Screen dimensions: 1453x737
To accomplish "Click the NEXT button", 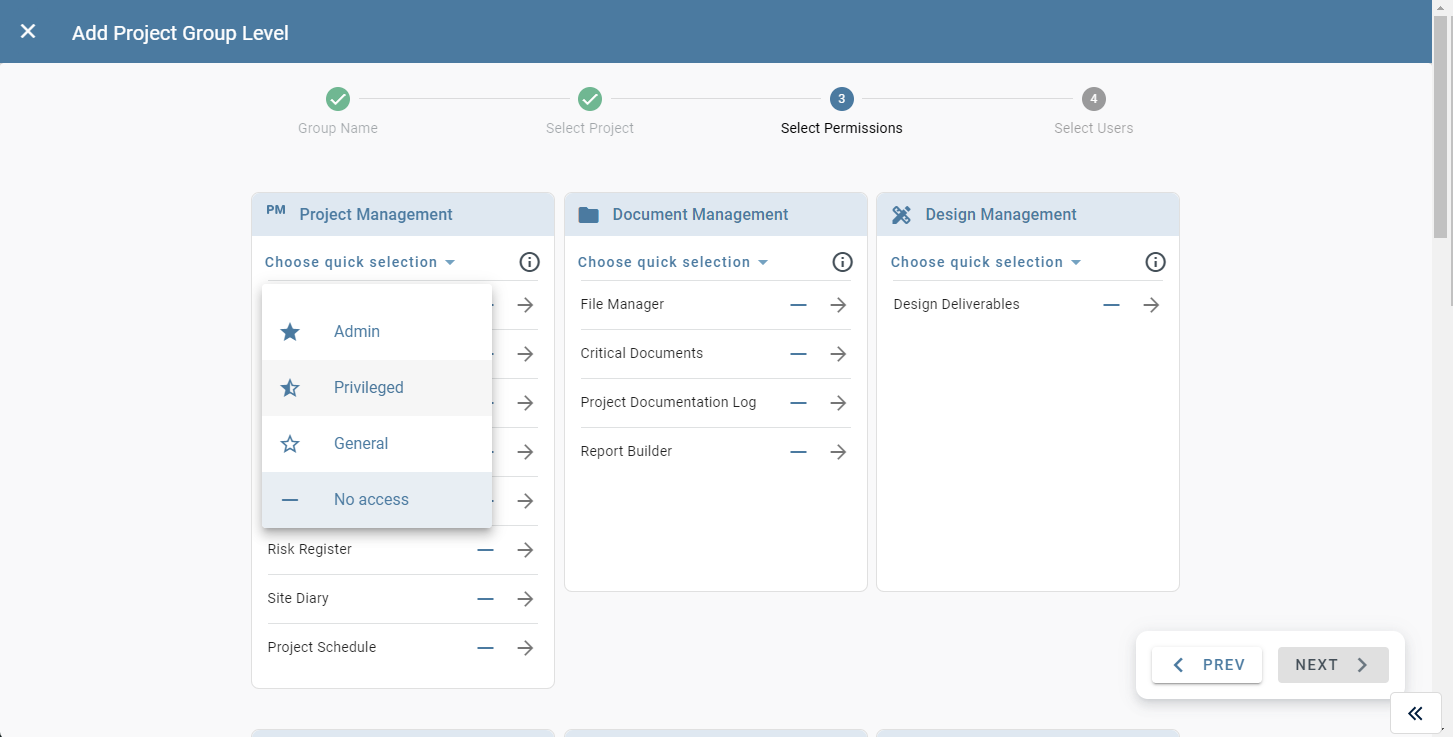I will pos(1333,664).
